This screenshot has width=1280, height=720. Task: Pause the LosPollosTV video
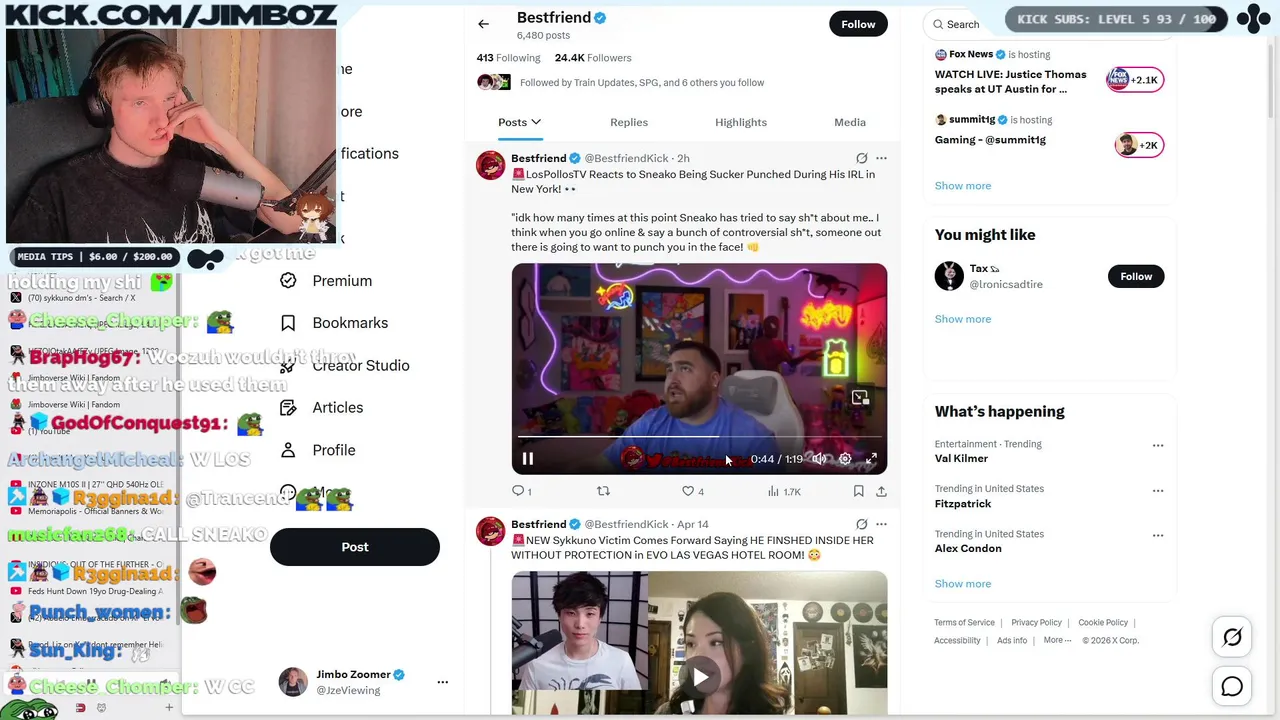527,459
